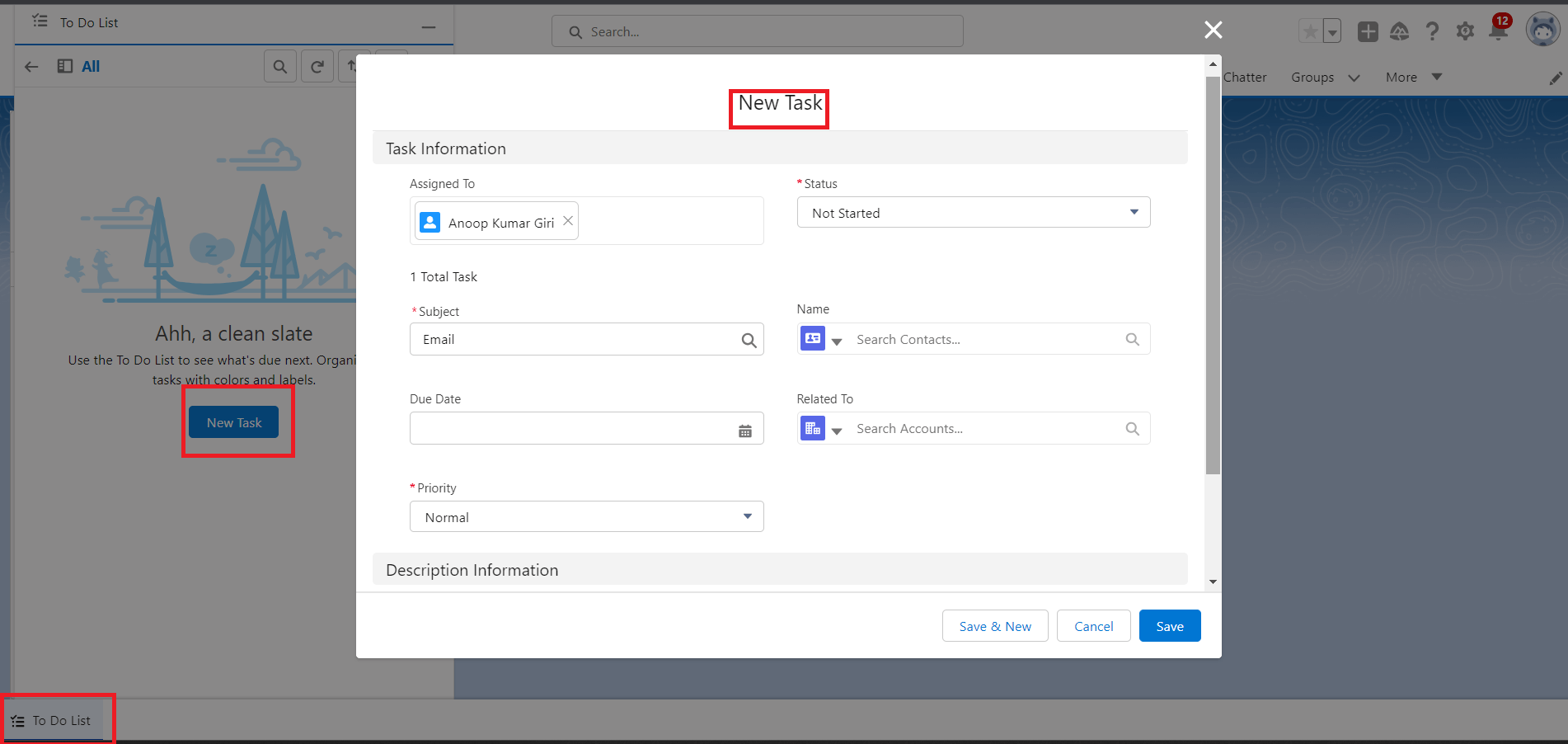Screen dimensions: 1568x744
Task: Open the notifications bell
Action: point(1499,31)
